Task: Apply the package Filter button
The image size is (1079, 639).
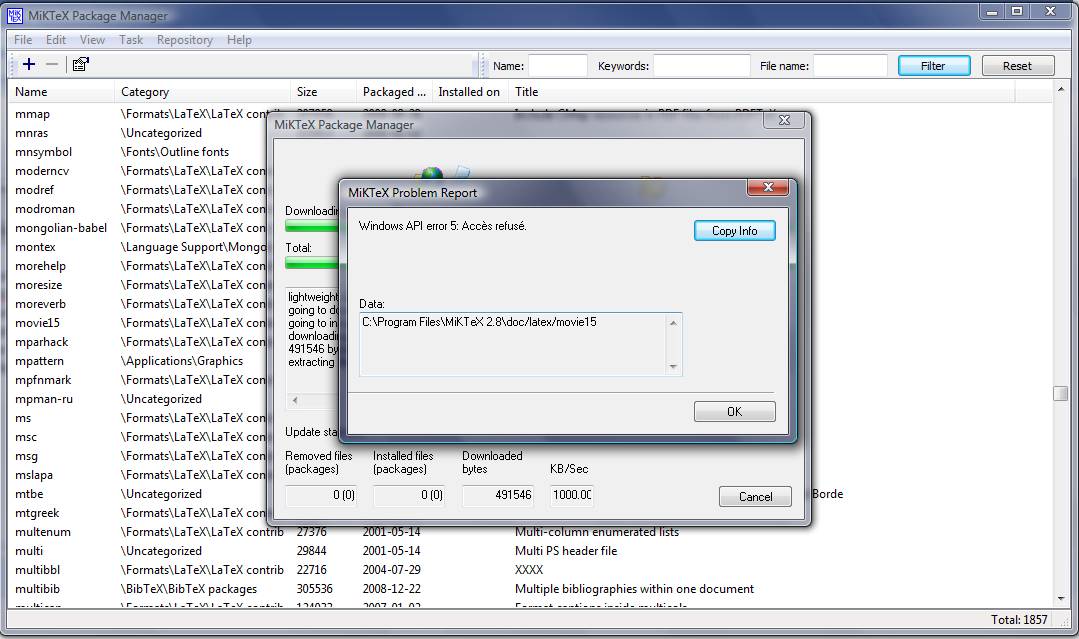Action: [x=934, y=65]
